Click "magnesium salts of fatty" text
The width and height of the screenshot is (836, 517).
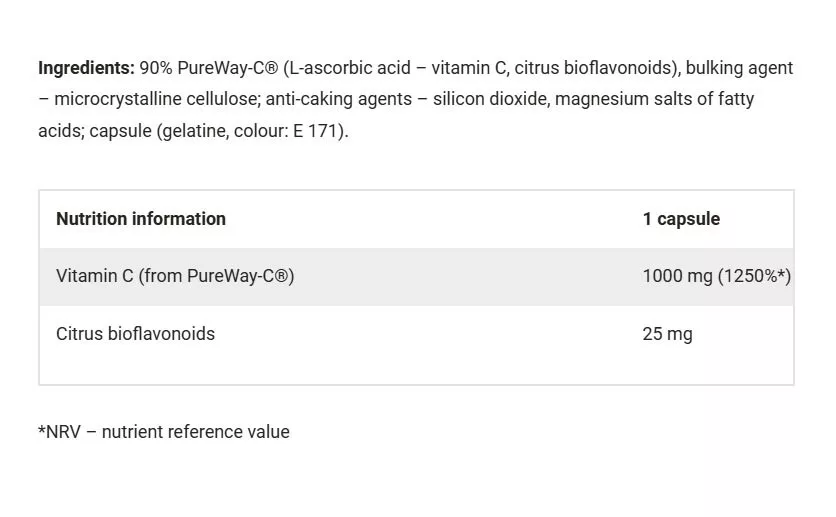pos(659,99)
